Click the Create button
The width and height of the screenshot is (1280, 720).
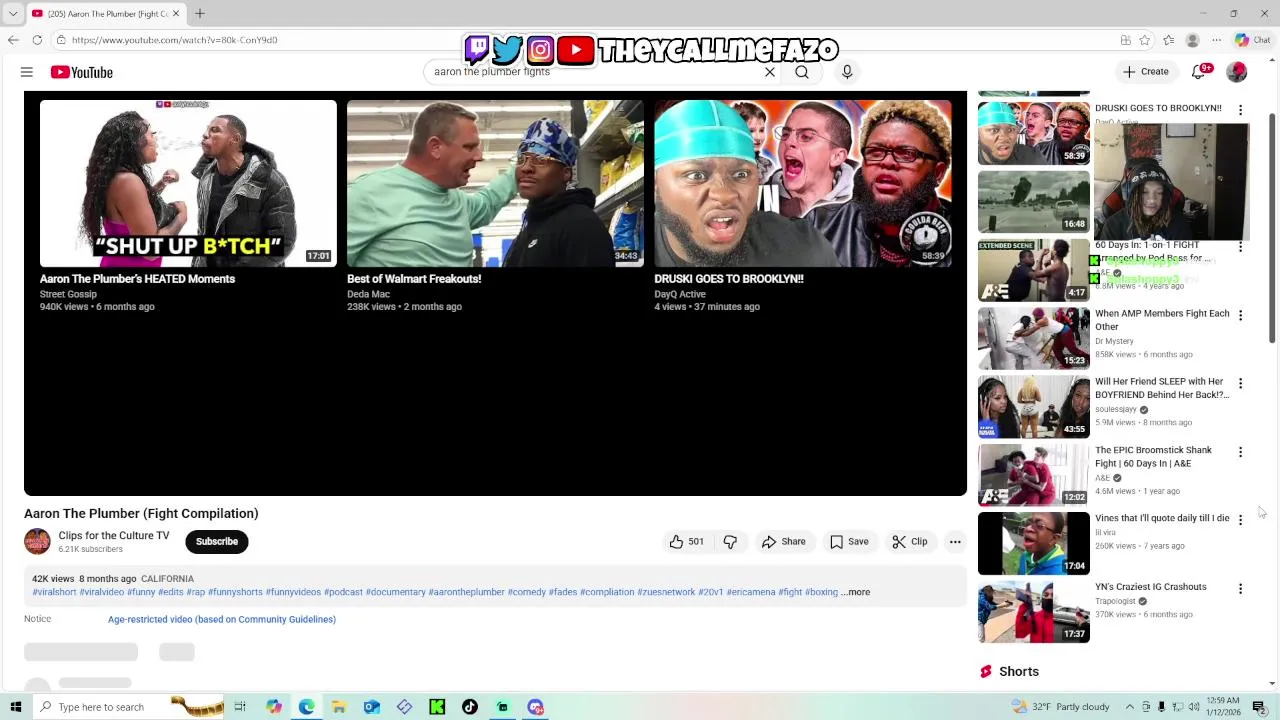[1146, 72]
